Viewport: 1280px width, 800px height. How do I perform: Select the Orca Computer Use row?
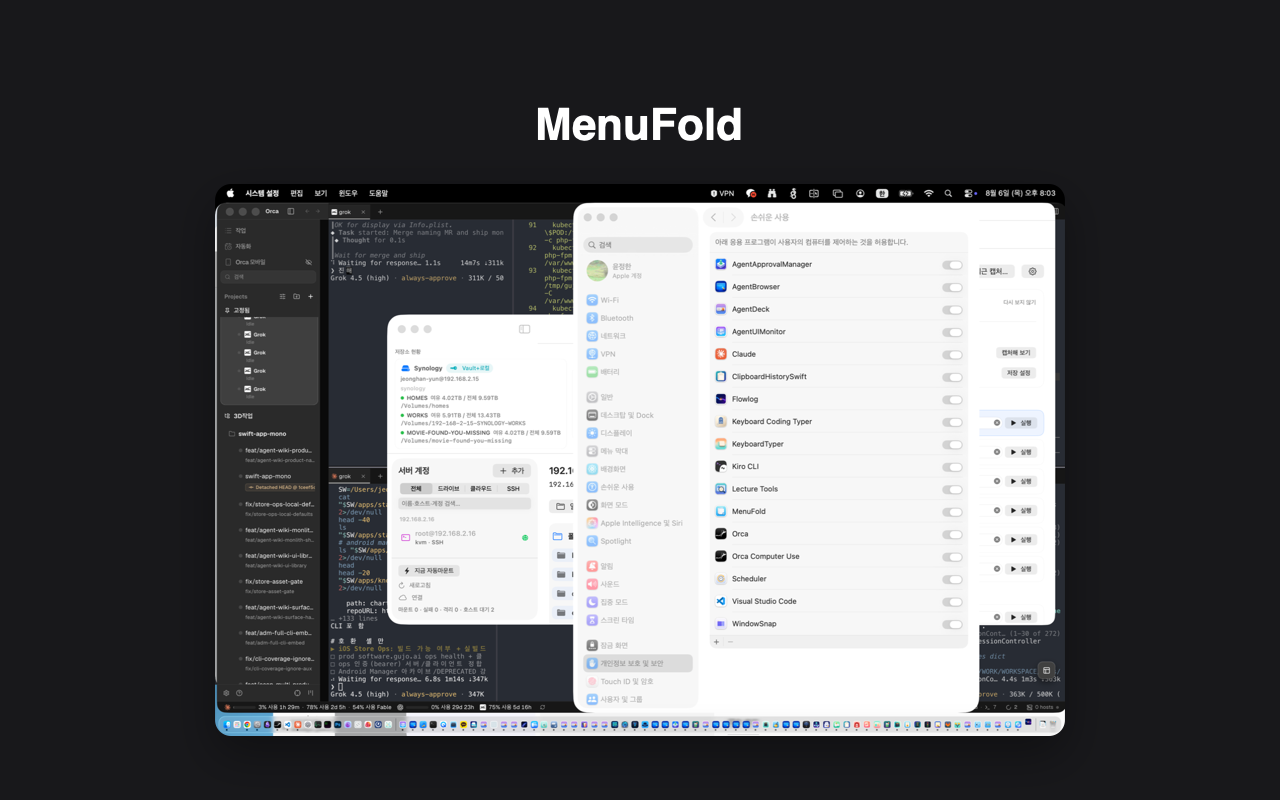click(x=839, y=556)
